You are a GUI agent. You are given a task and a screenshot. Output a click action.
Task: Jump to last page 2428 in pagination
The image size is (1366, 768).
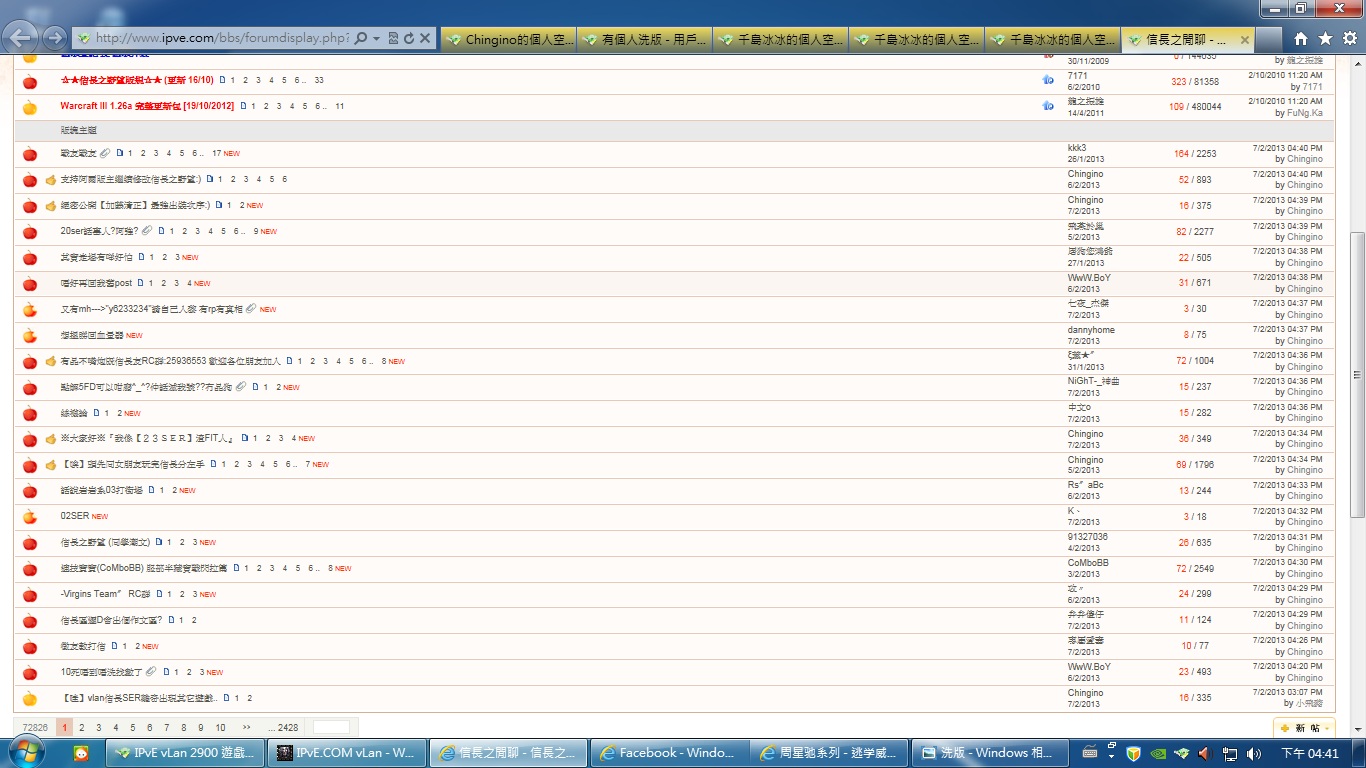pyautogui.click(x=287, y=728)
